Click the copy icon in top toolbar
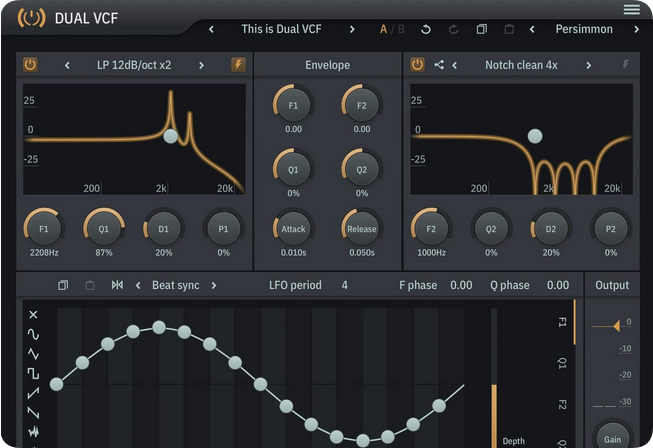The width and height of the screenshot is (653, 448). tap(481, 29)
